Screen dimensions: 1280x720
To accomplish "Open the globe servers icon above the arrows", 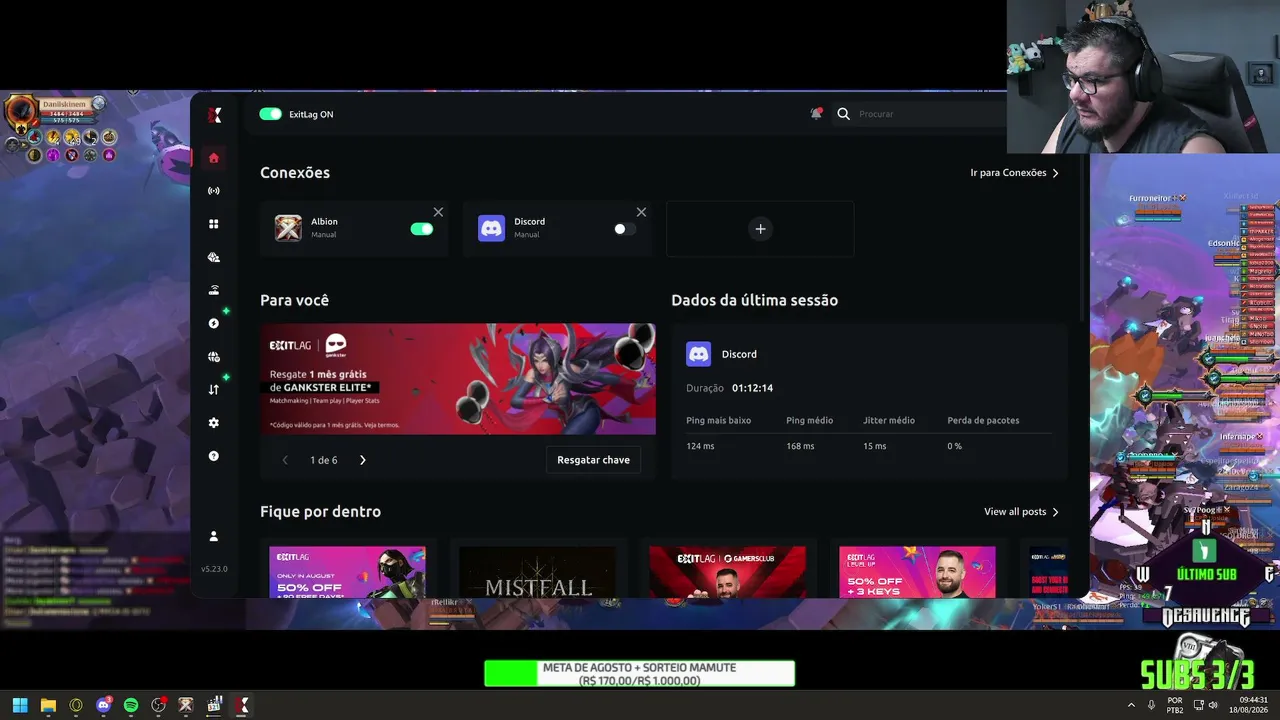I will tap(213, 357).
